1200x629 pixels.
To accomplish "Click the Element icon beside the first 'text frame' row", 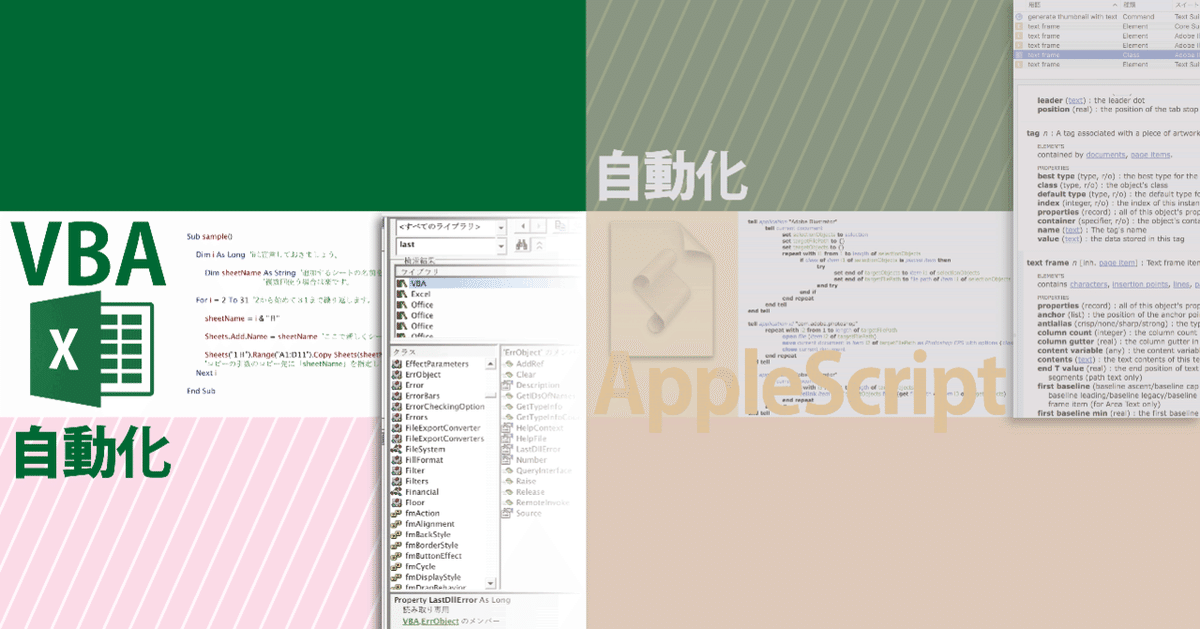I will (x=1019, y=26).
